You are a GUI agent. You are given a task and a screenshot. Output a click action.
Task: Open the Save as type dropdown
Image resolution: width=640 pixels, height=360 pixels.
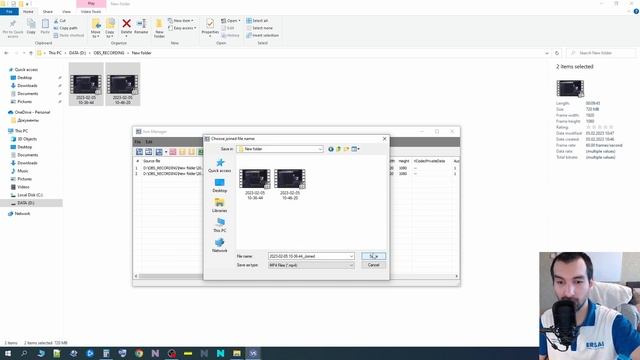coord(311,265)
